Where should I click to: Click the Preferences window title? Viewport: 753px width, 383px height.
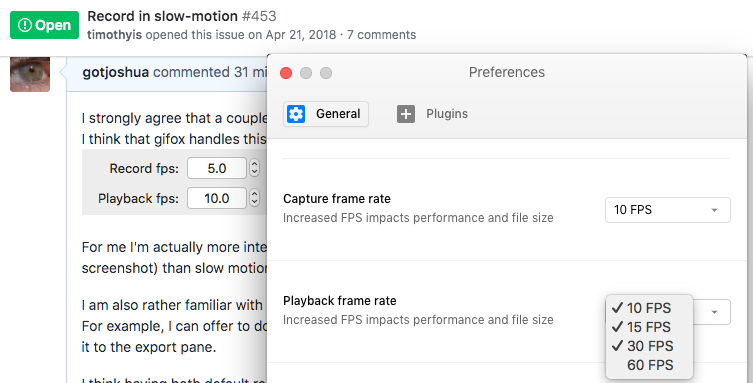tap(507, 72)
